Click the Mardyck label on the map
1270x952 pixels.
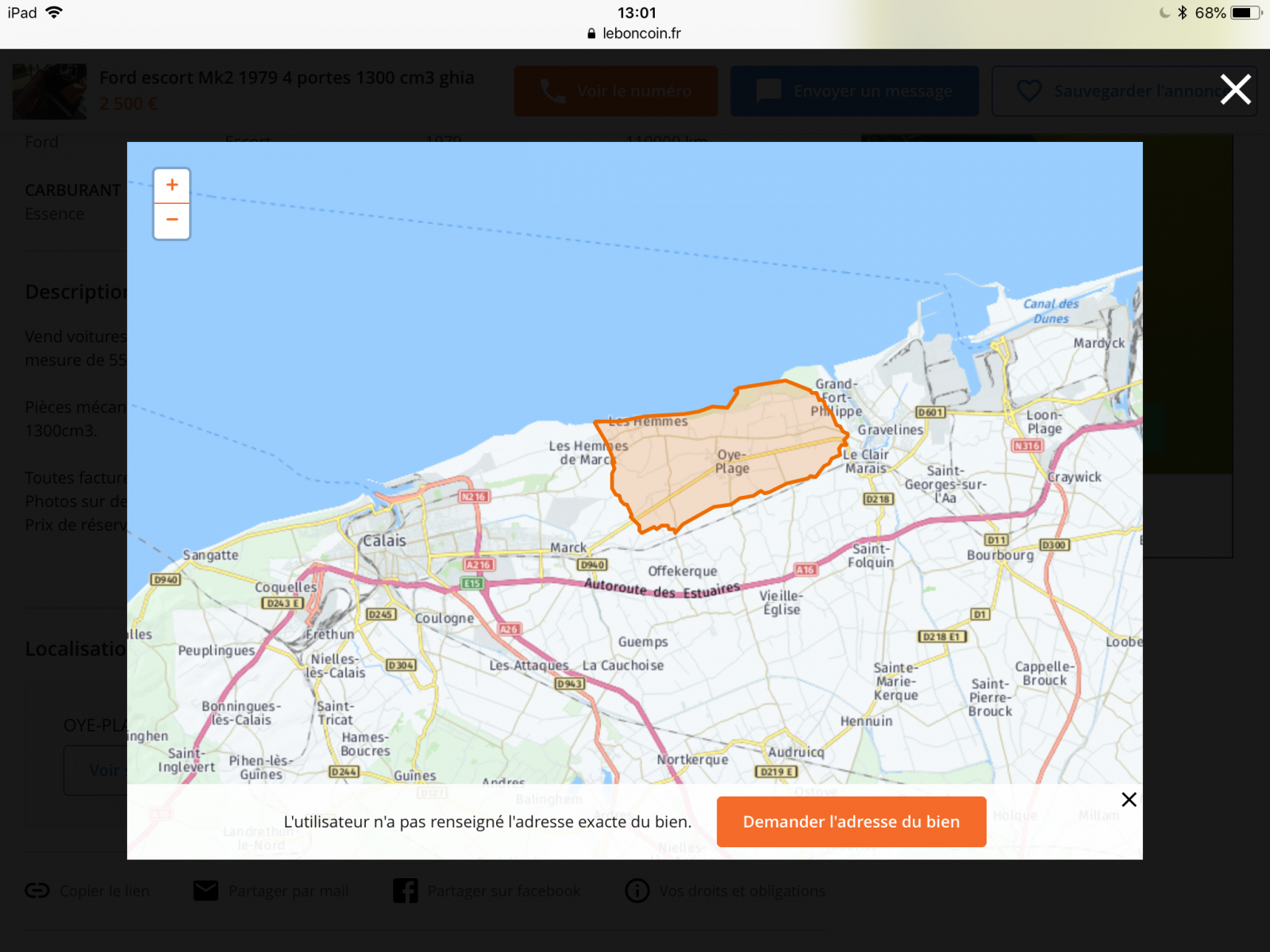pyautogui.click(x=1099, y=343)
